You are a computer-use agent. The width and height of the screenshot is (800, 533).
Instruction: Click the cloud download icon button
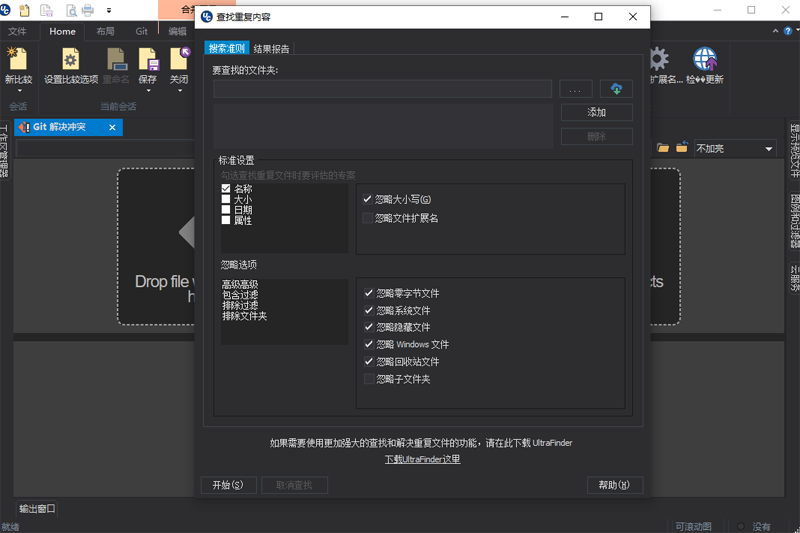[616, 89]
